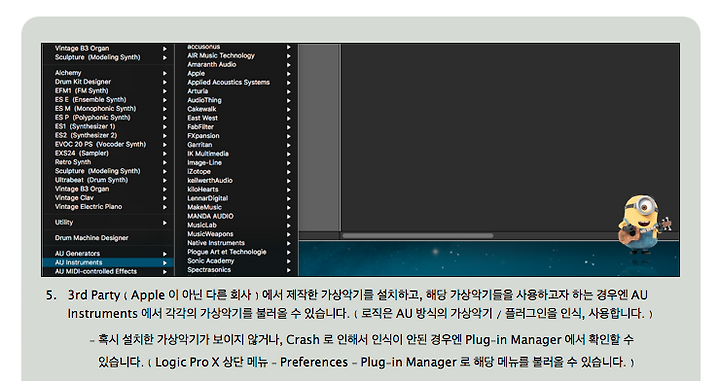Open AU MIDI-controlled Effects submenu

108,271
